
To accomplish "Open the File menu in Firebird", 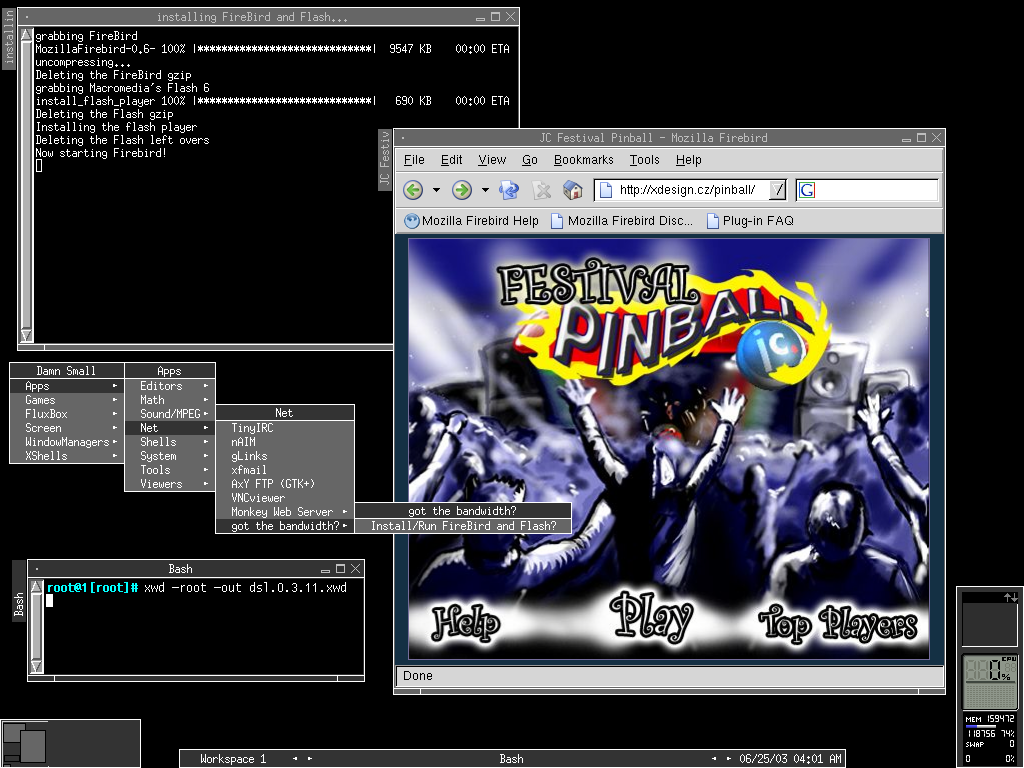I will 414,160.
